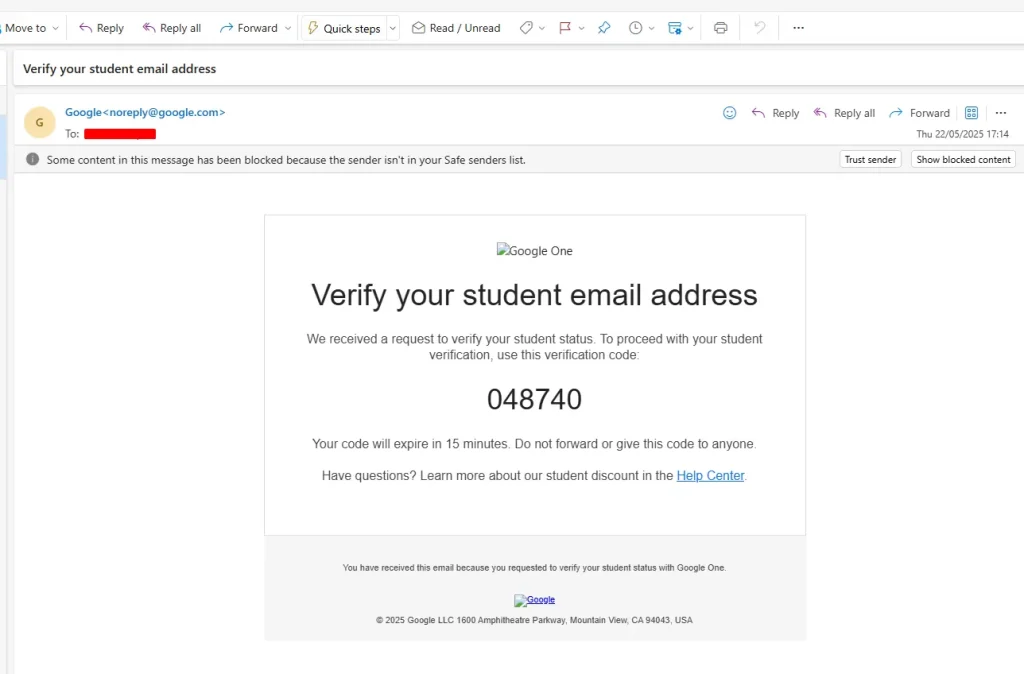The image size is (1024, 674).
Task: Open more options with the ellipsis in message header
Action: [x=1001, y=113]
